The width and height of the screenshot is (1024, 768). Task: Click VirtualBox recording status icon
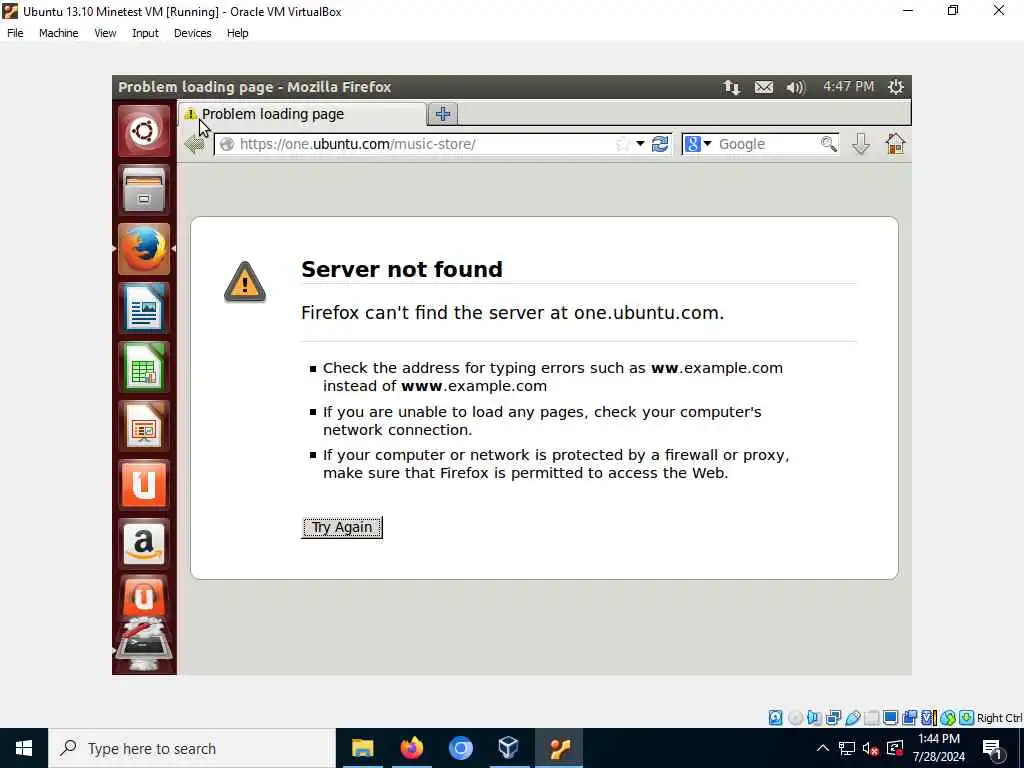909,718
